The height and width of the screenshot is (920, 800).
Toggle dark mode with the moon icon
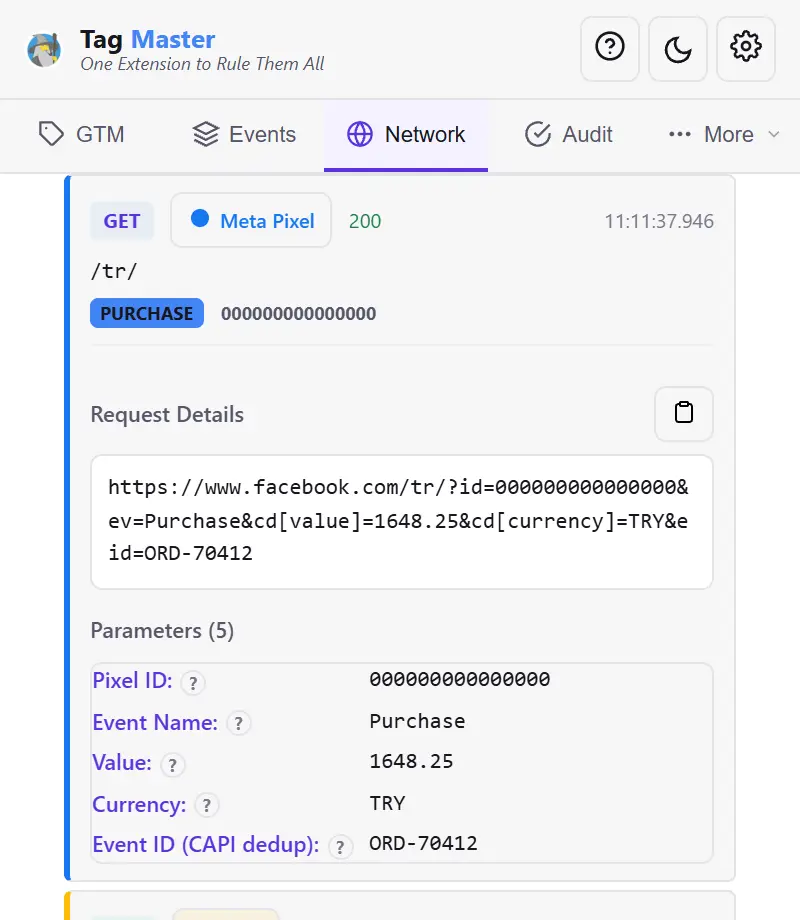[678, 49]
